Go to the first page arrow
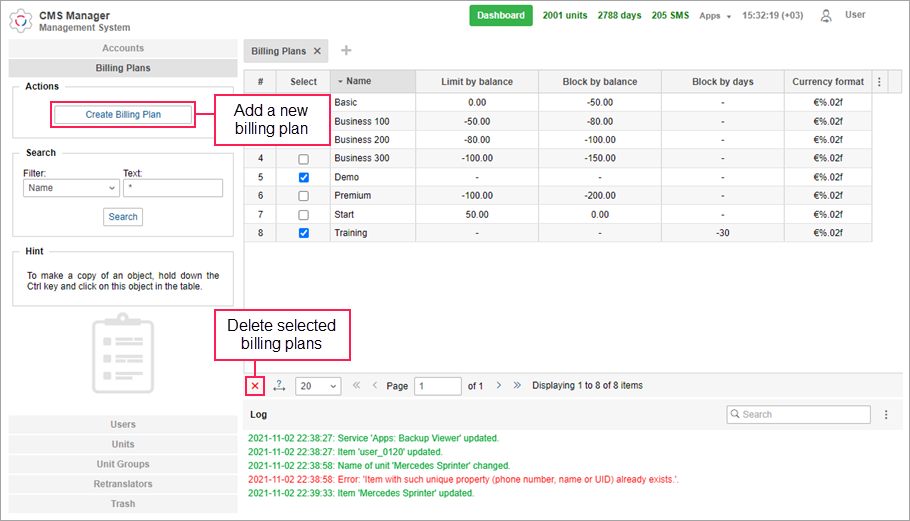 pyautogui.click(x=356, y=385)
